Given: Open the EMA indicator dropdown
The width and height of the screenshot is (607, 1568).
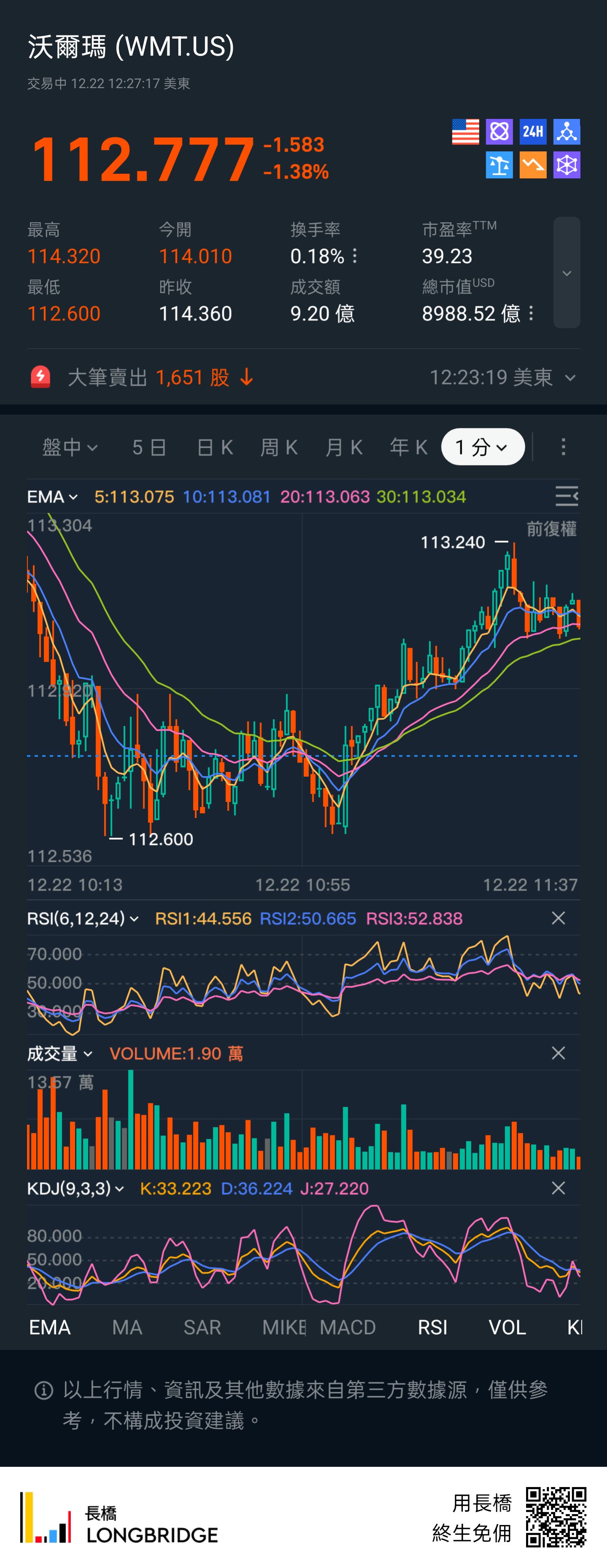Looking at the screenshot, I should (52, 497).
